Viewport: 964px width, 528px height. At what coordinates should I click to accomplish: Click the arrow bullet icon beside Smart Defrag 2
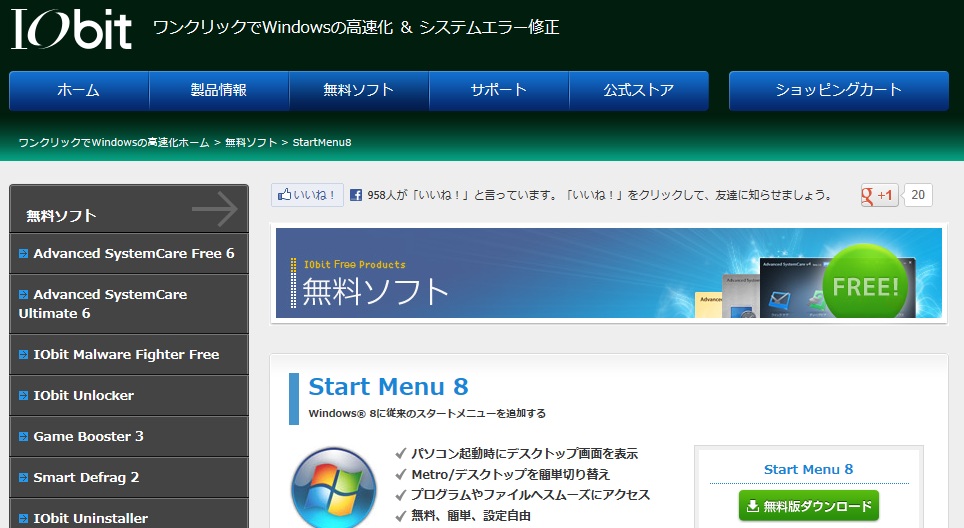point(23,478)
